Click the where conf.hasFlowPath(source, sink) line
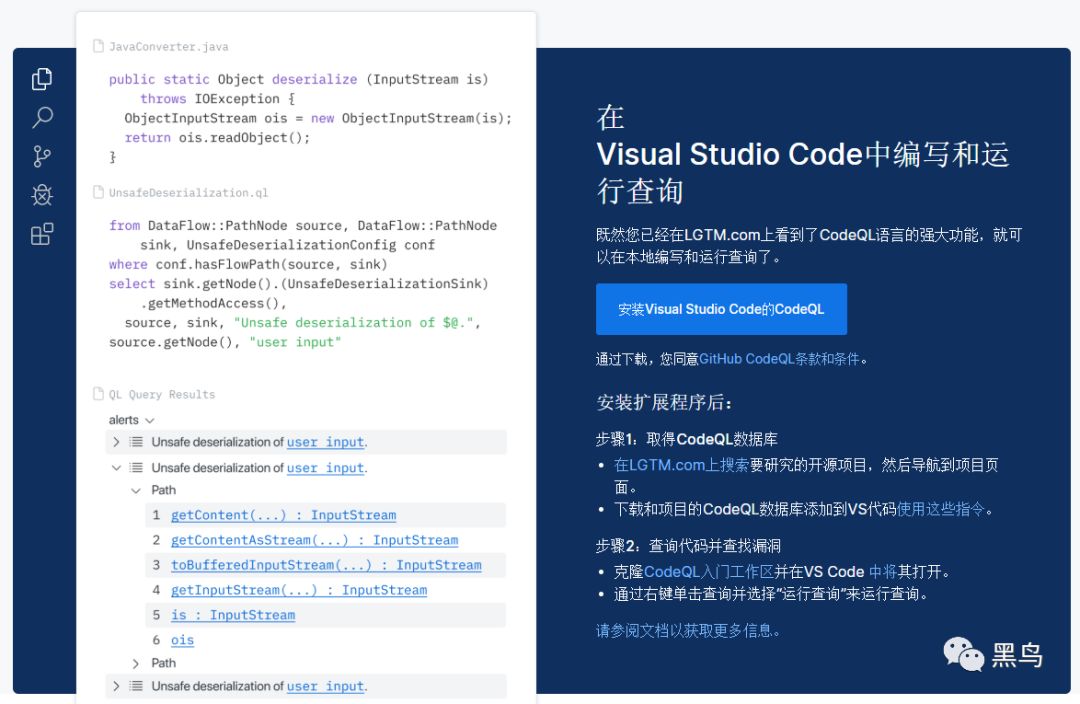1080x704 pixels. click(248, 265)
